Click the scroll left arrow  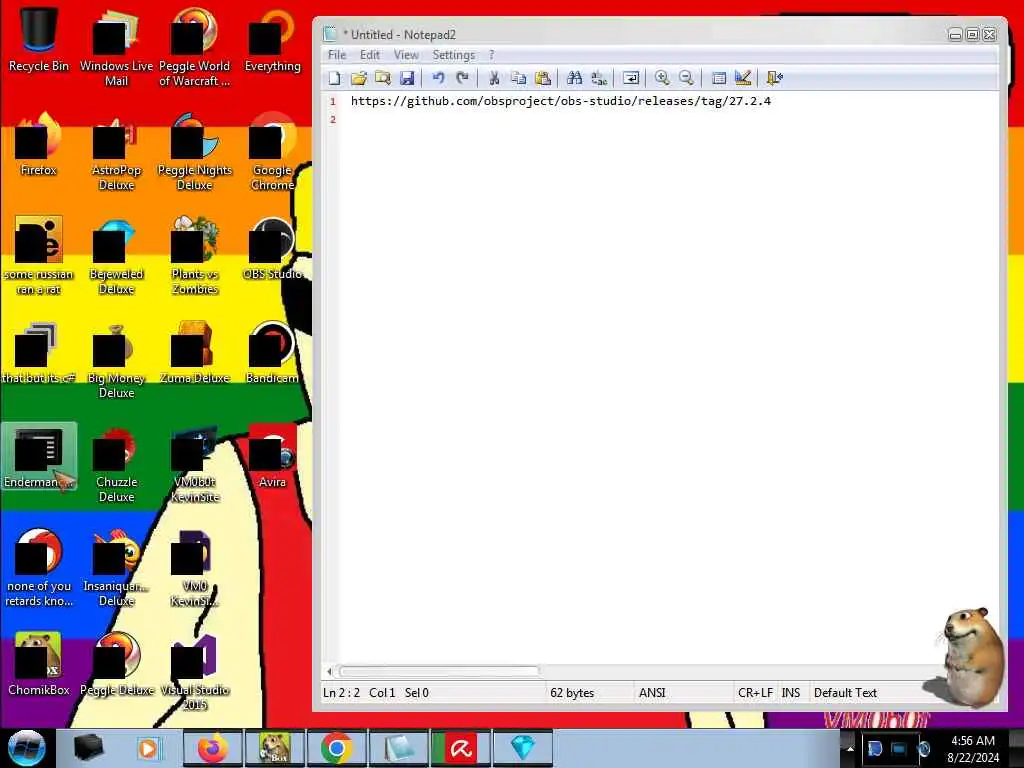pyautogui.click(x=329, y=671)
